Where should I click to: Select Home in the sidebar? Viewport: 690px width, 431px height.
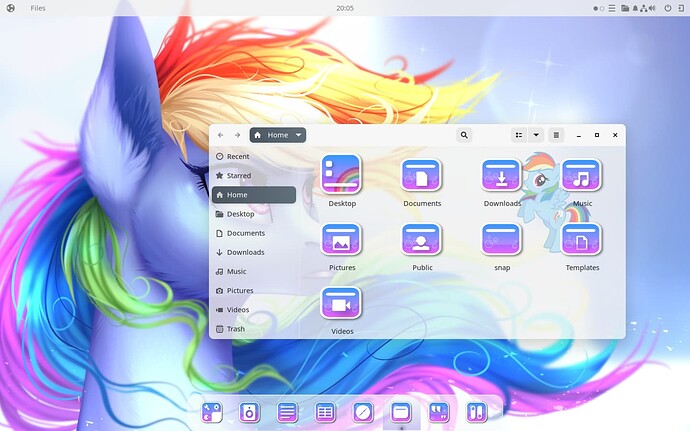(254, 195)
